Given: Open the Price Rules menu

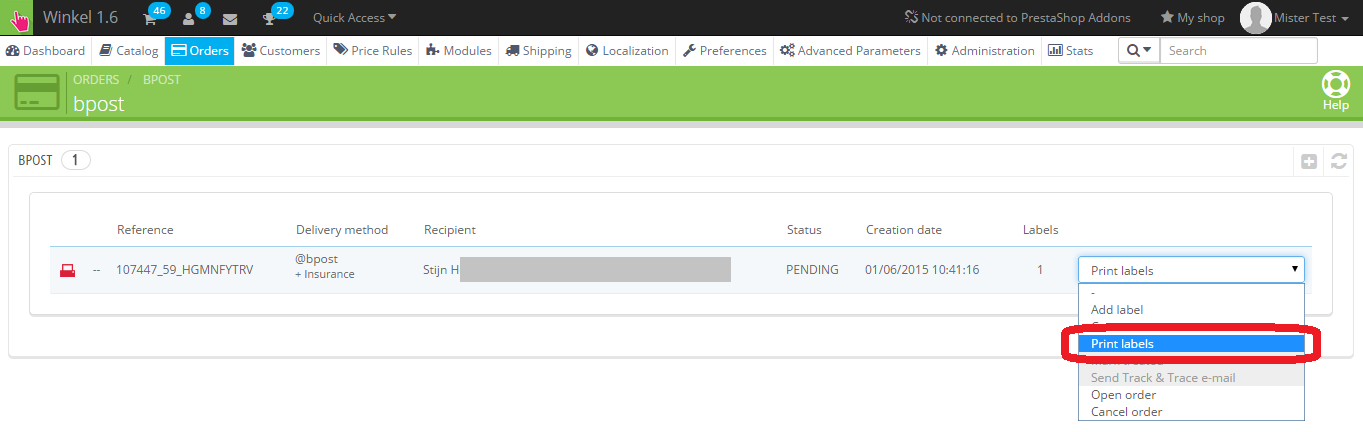Looking at the screenshot, I should click(x=373, y=50).
